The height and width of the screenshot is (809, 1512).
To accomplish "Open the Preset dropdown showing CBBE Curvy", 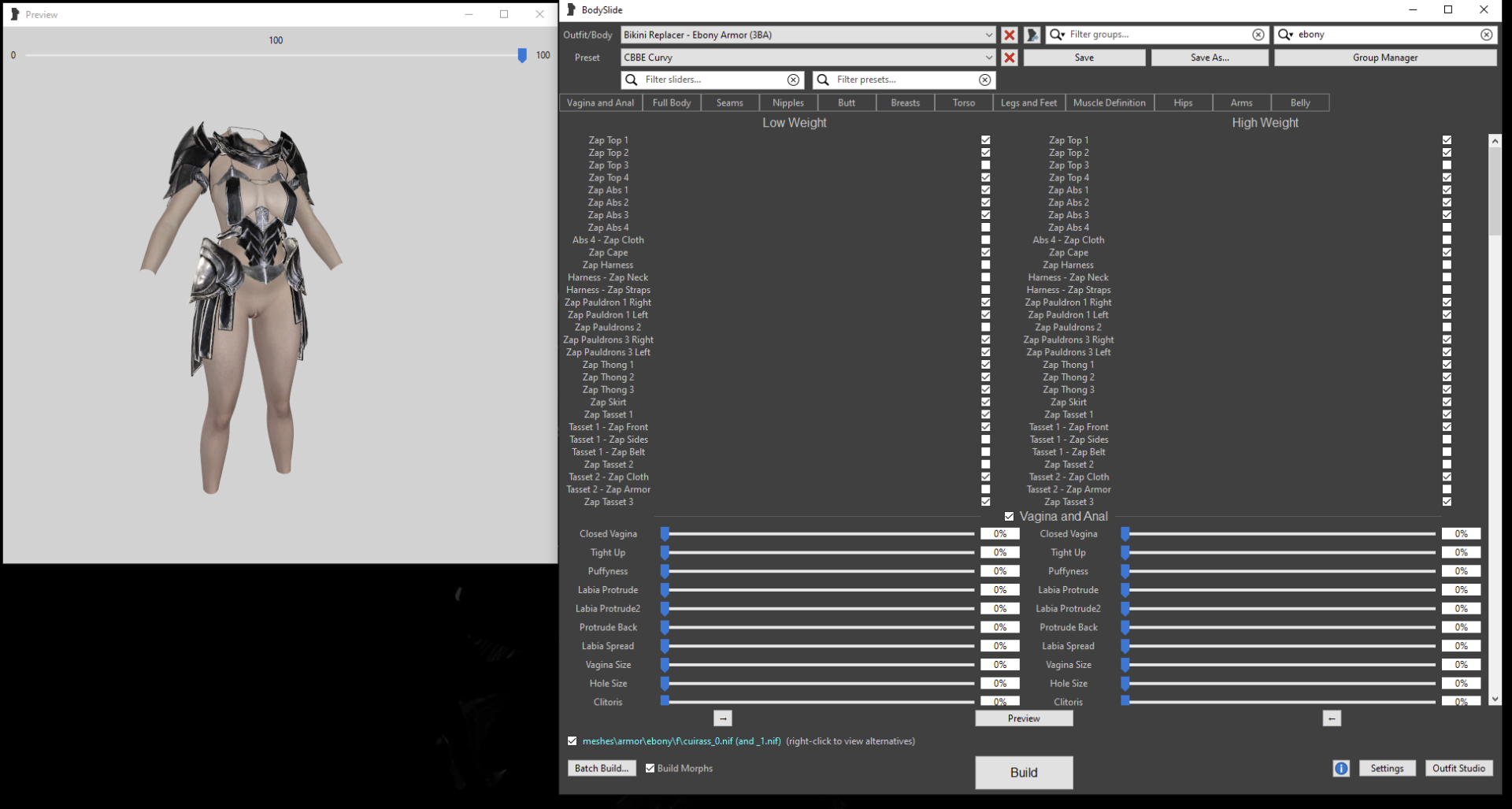I will tap(808, 58).
